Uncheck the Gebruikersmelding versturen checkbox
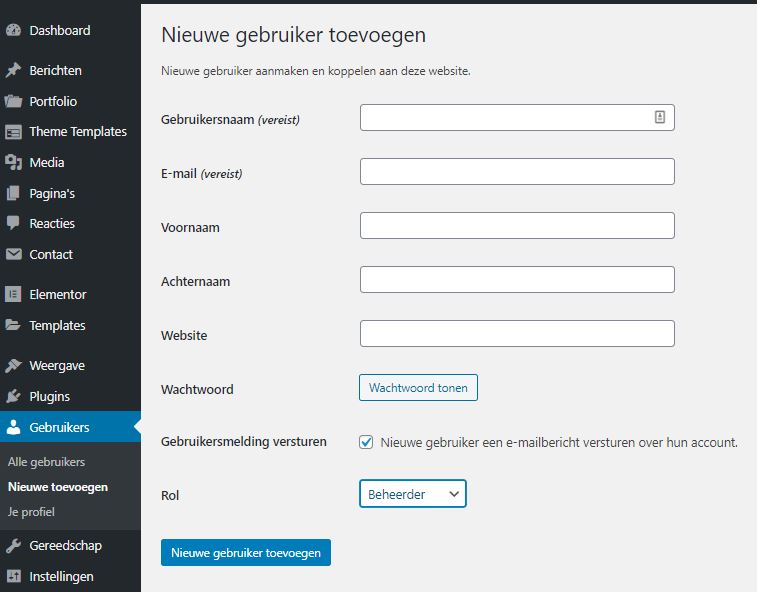757x592 pixels. click(x=367, y=442)
